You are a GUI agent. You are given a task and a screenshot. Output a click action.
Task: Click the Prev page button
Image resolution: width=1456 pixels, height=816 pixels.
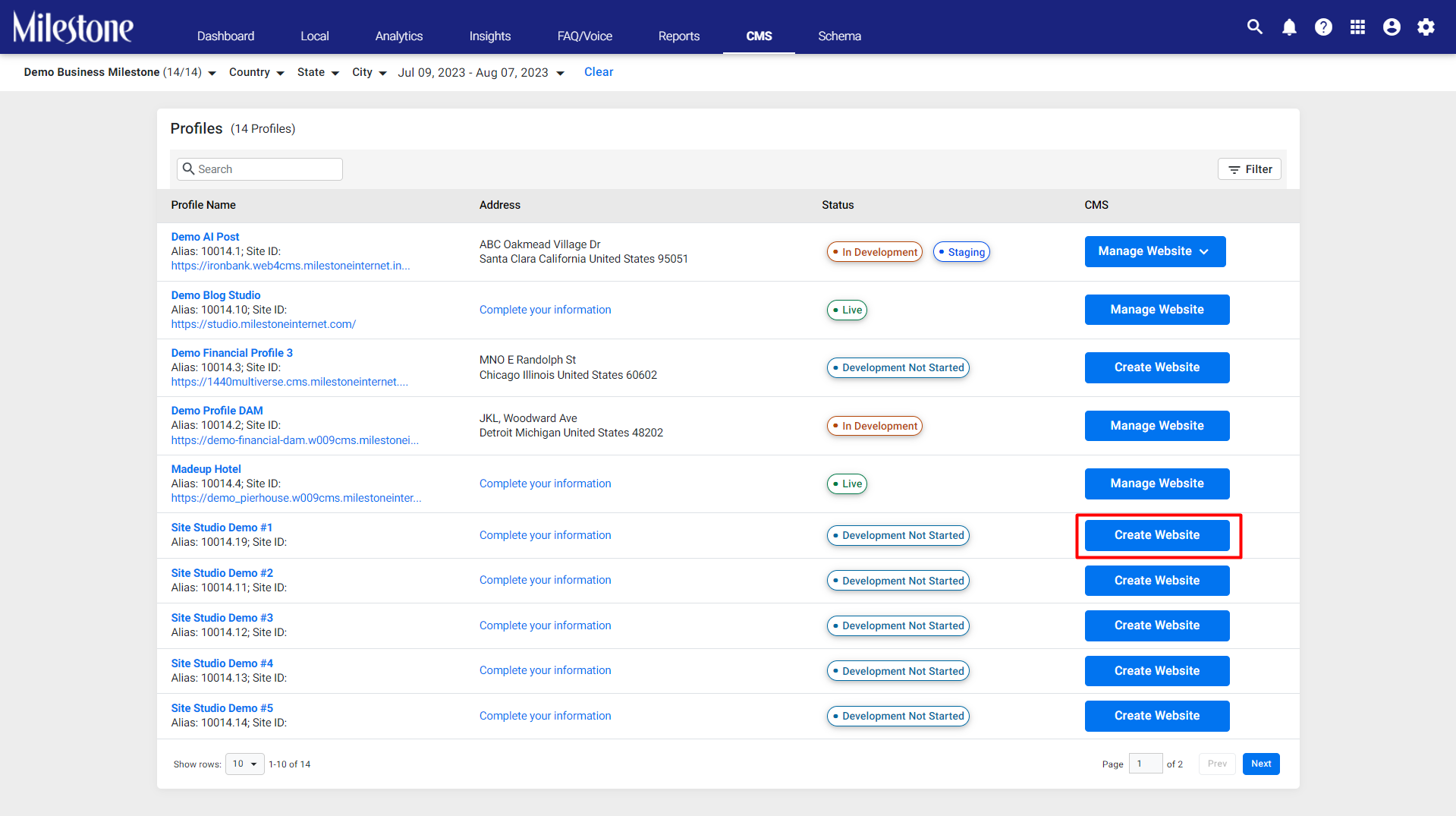1217,764
